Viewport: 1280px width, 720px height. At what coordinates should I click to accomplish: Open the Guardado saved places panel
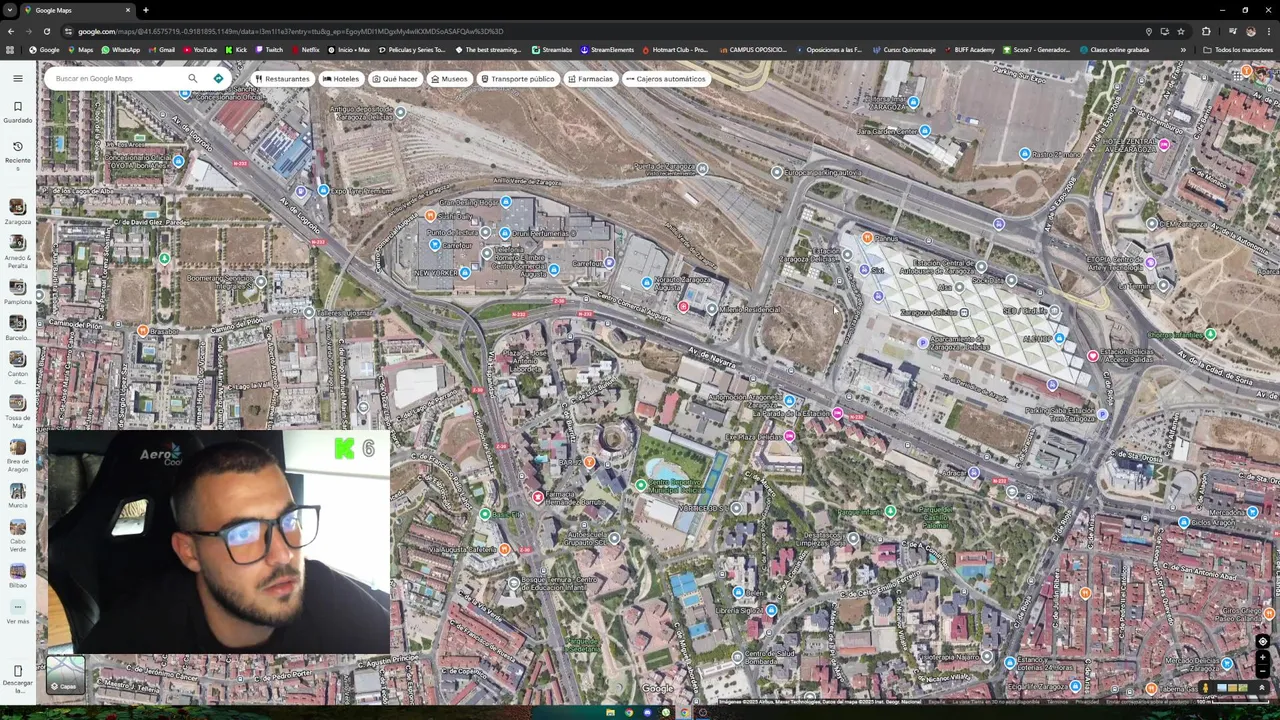click(17, 111)
